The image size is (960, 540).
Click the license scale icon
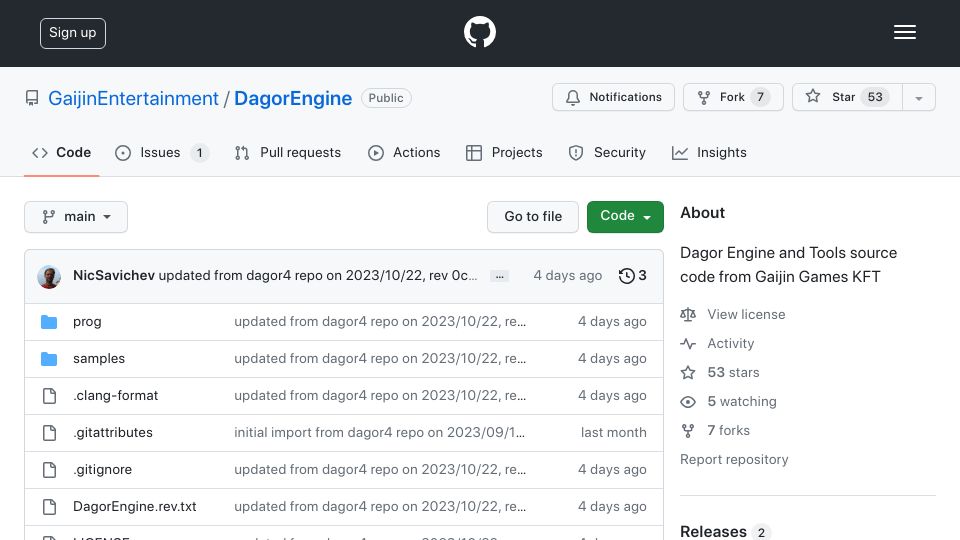(x=688, y=315)
